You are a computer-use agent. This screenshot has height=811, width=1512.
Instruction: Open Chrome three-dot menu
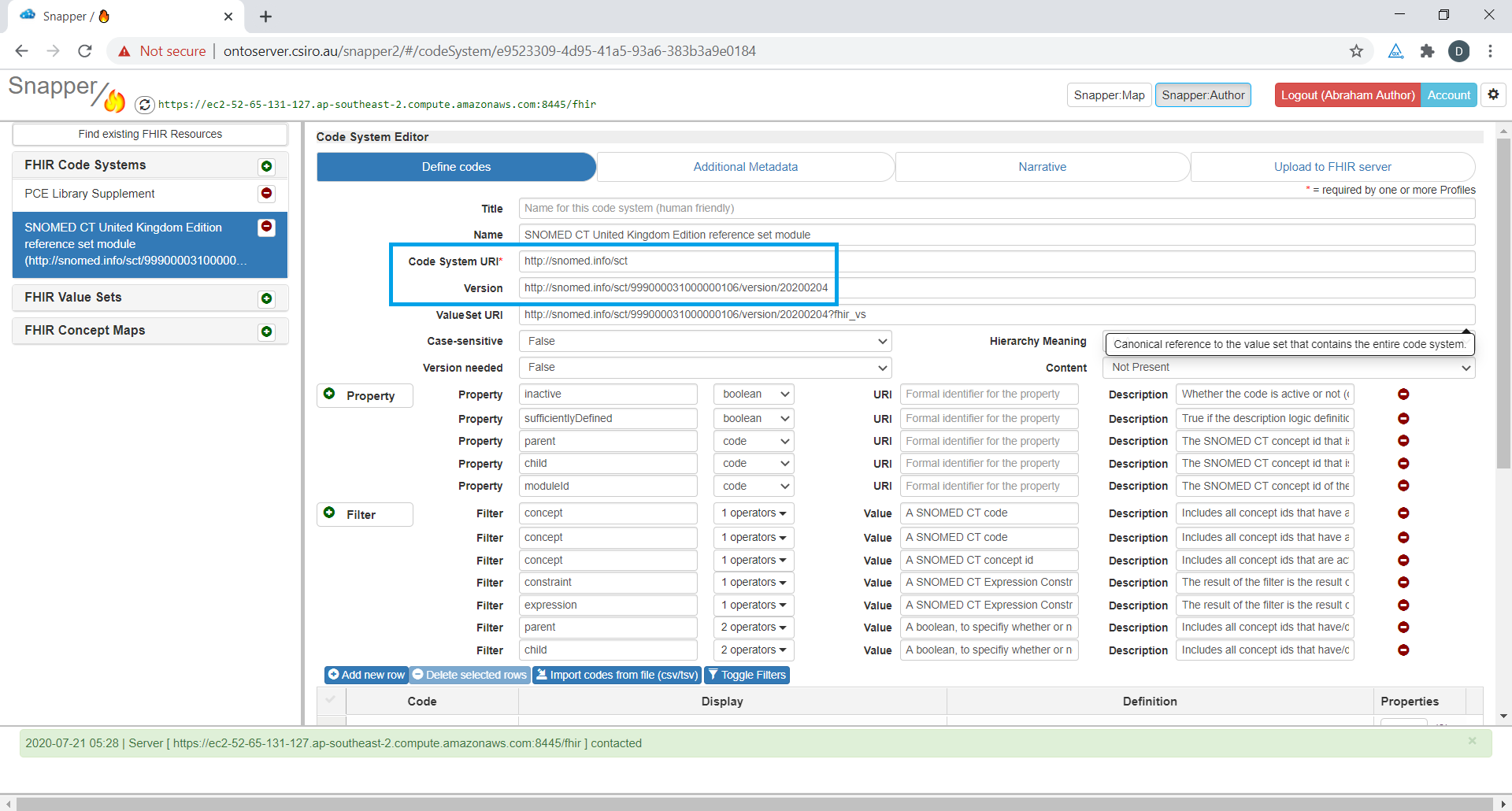coord(1490,51)
